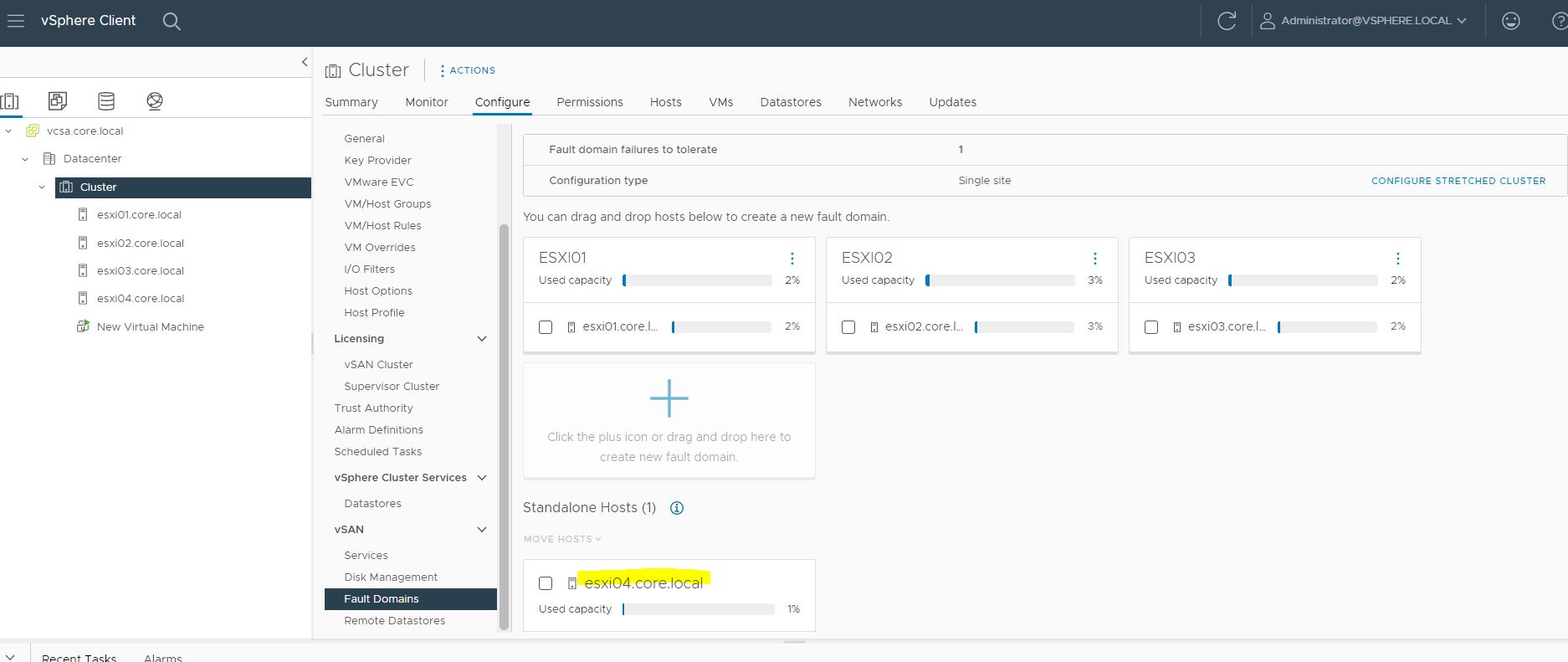Collapse the vSphere Cluster Services section
This screenshot has height=662, width=1568.
coord(482,478)
